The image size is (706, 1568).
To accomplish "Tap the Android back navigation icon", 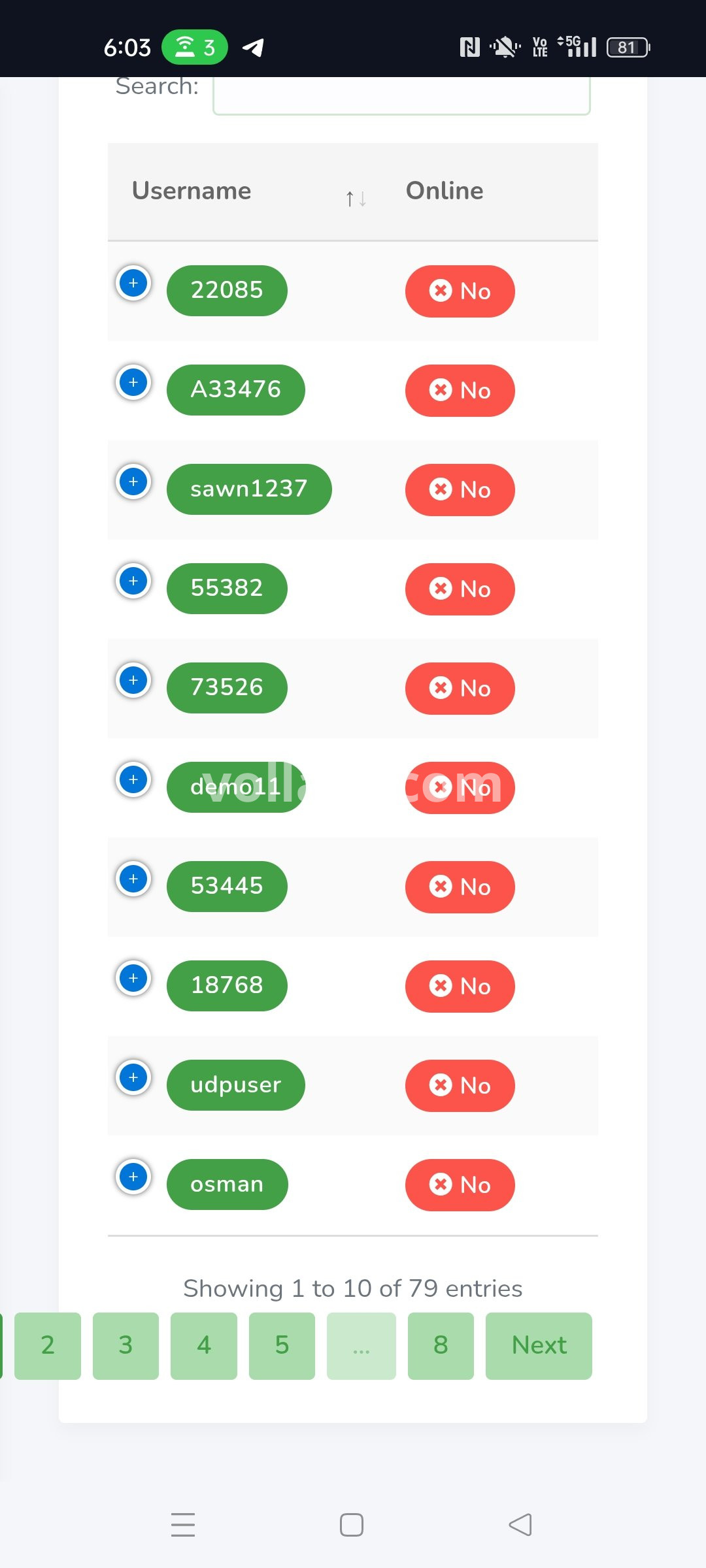I will [520, 1525].
